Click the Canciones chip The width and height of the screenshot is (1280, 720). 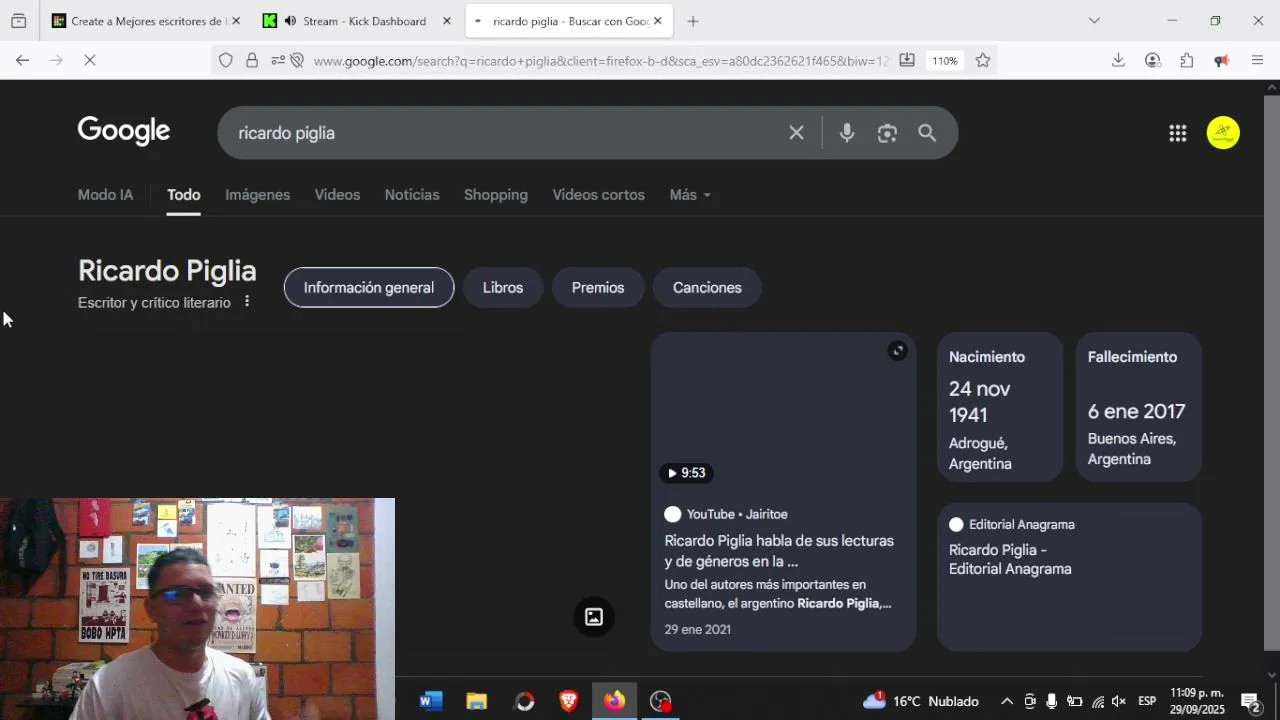(707, 288)
